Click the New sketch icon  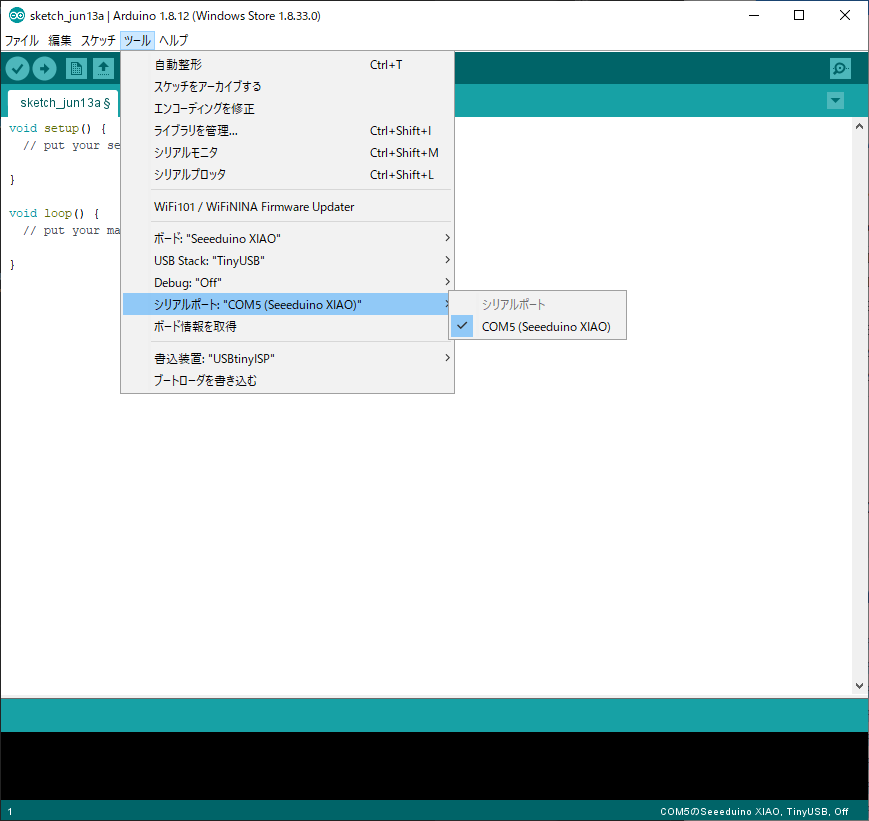point(76,68)
